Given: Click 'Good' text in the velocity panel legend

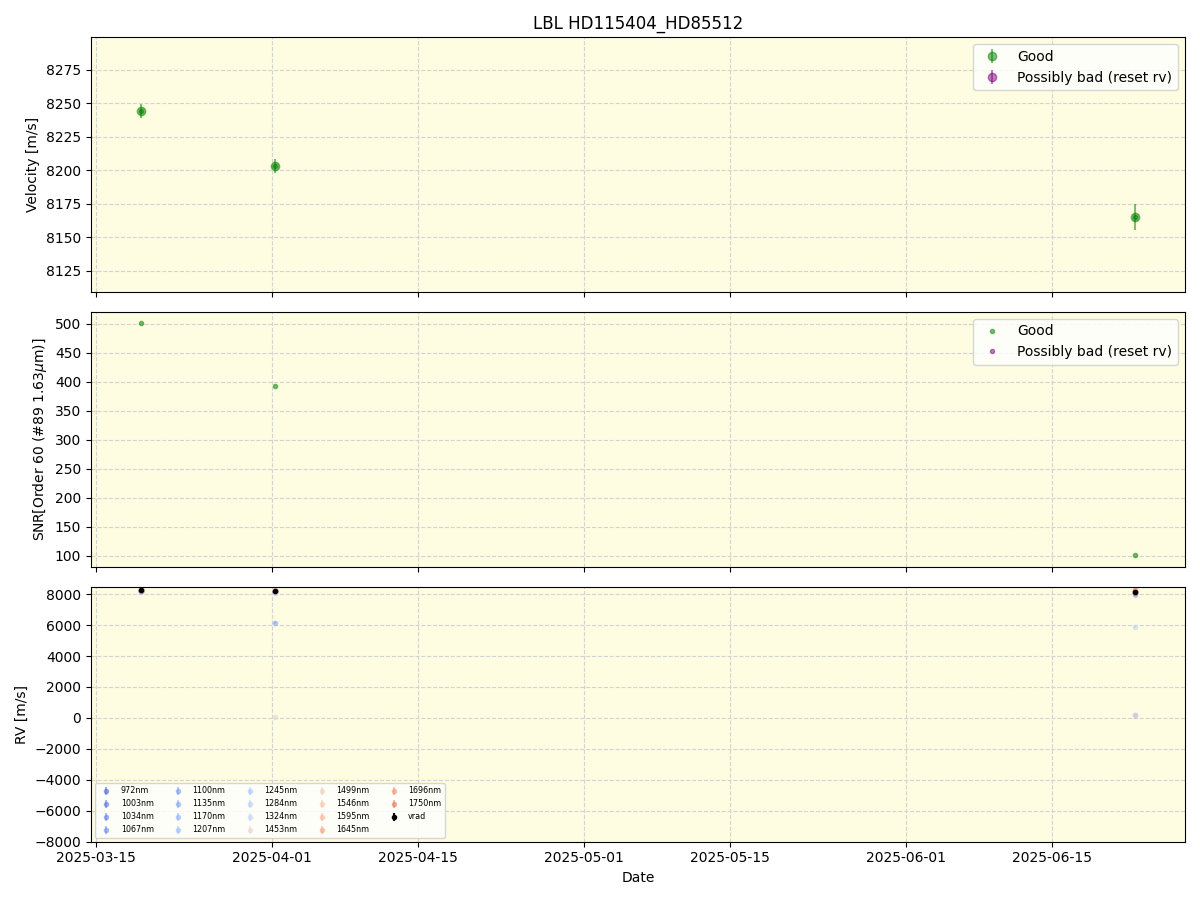Looking at the screenshot, I should click(x=1035, y=57).
